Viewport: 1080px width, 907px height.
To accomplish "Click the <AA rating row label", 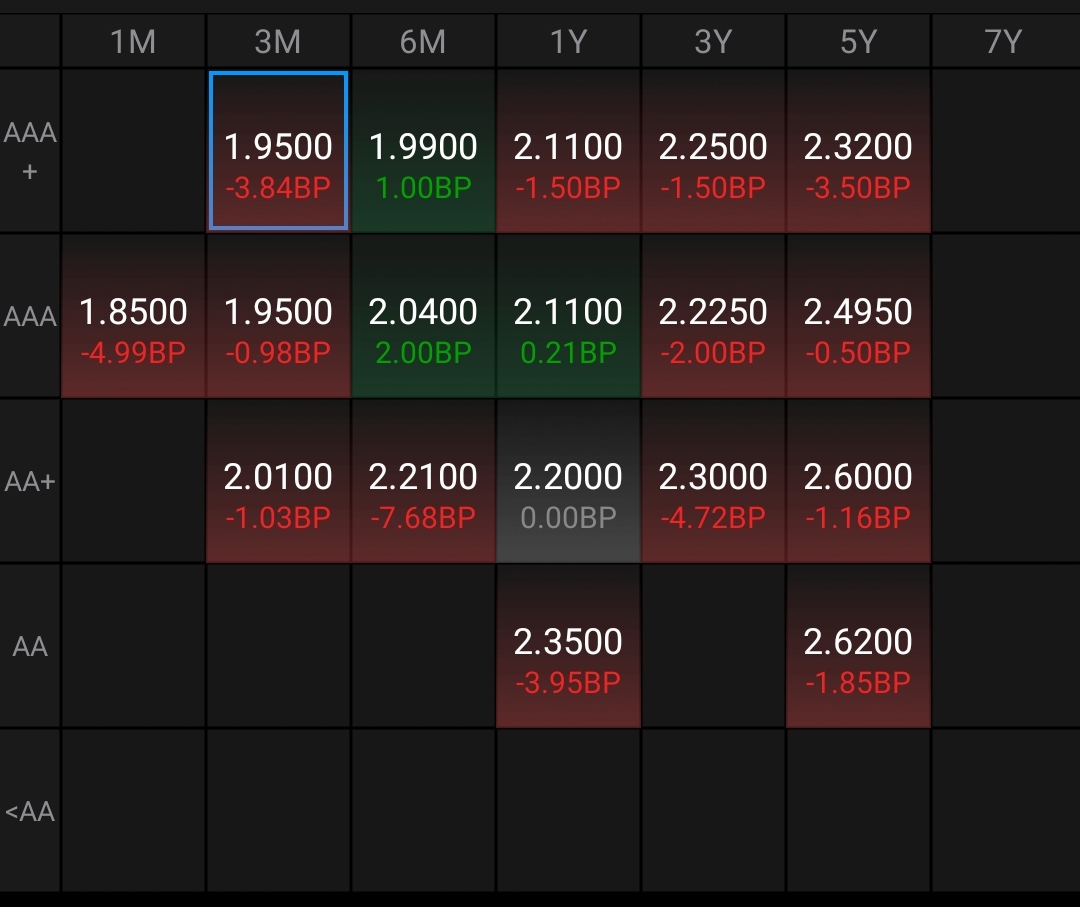I will [30, 811].
